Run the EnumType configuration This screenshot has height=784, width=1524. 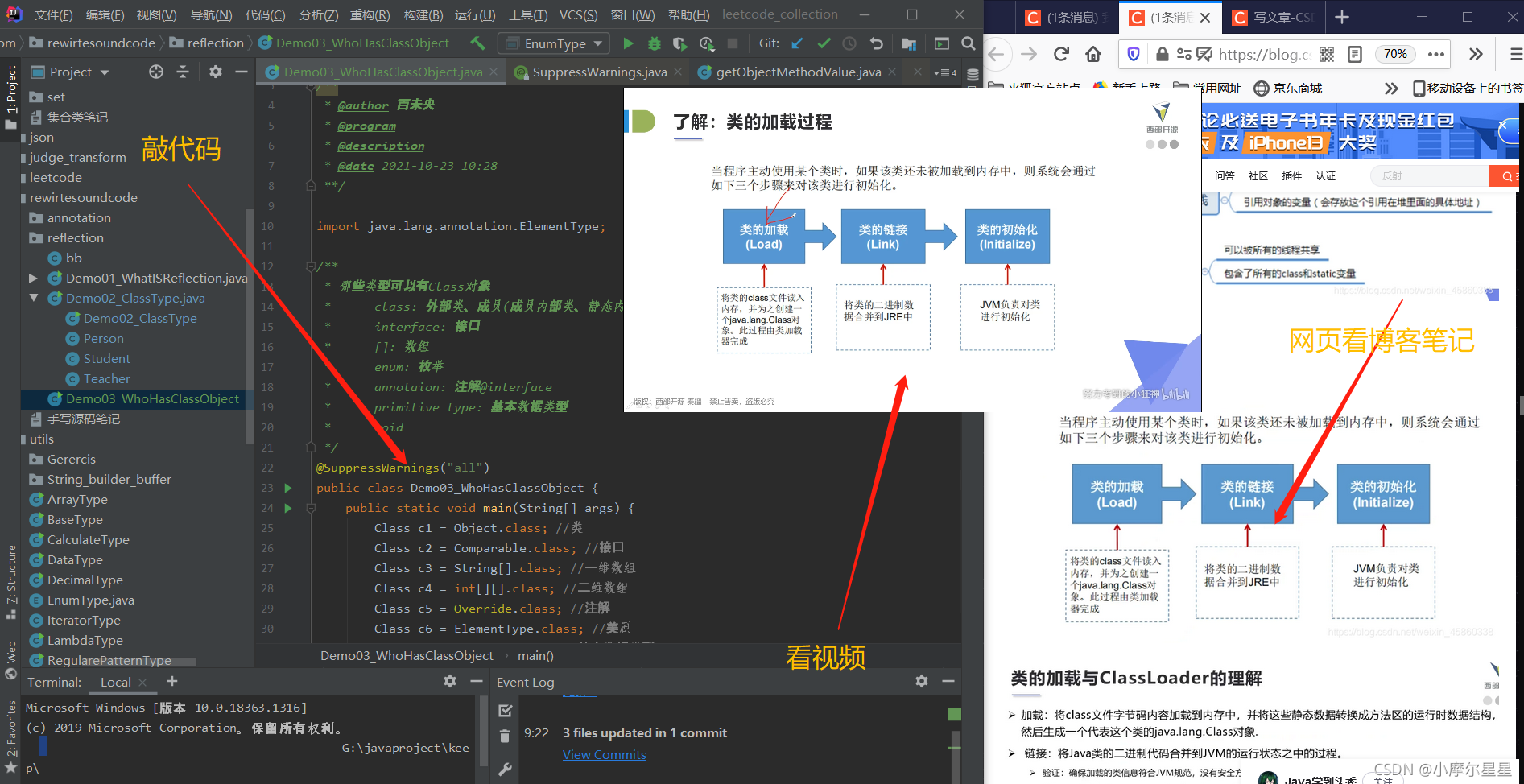(x=628, y=43)
